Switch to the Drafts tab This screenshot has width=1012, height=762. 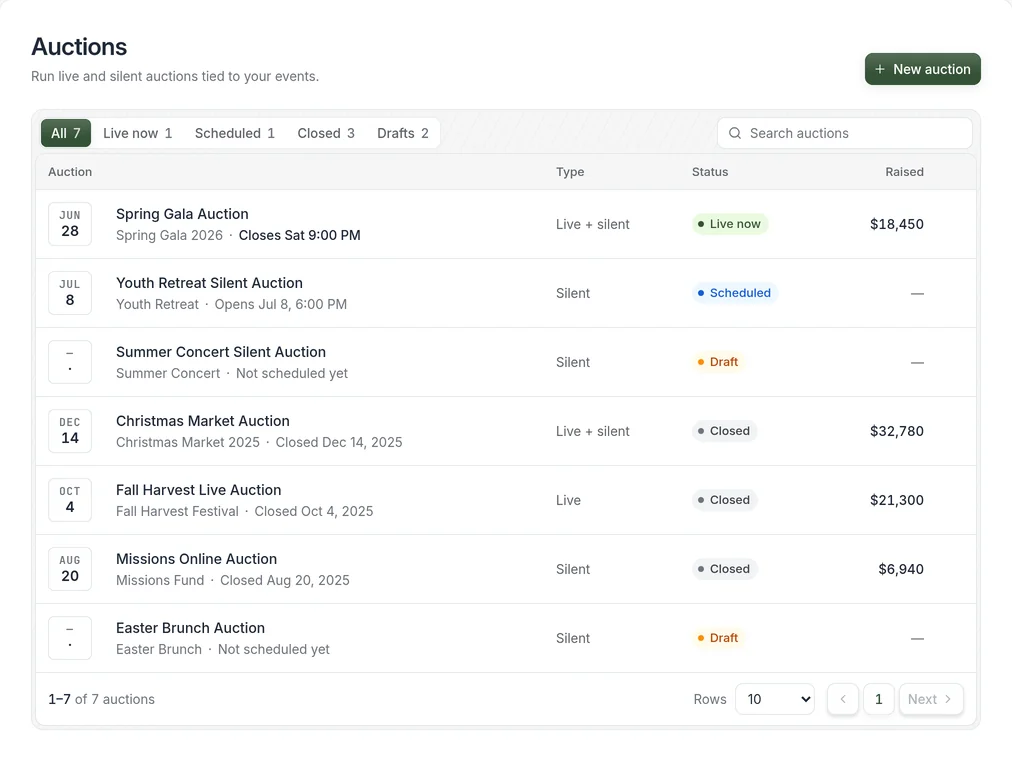click(403, 133)
